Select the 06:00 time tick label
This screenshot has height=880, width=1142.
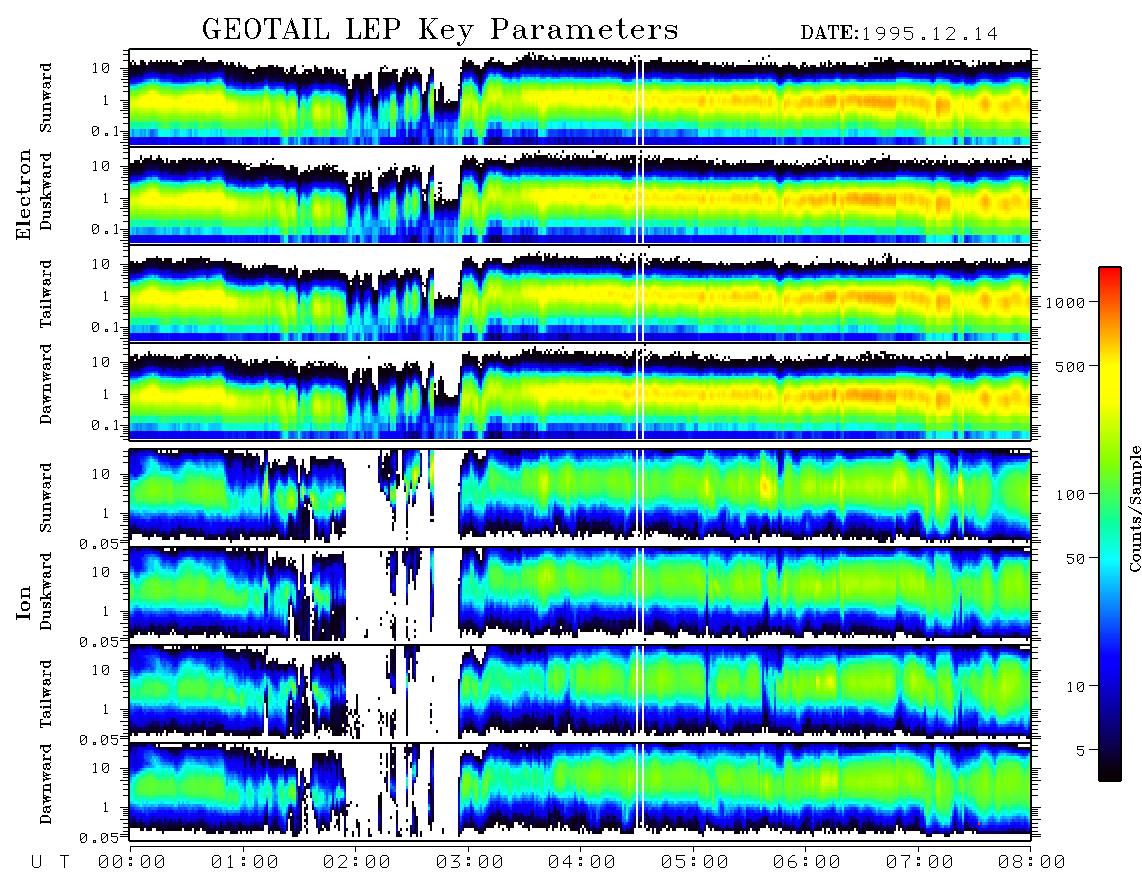pyautogui.click(x=807, y=863)
